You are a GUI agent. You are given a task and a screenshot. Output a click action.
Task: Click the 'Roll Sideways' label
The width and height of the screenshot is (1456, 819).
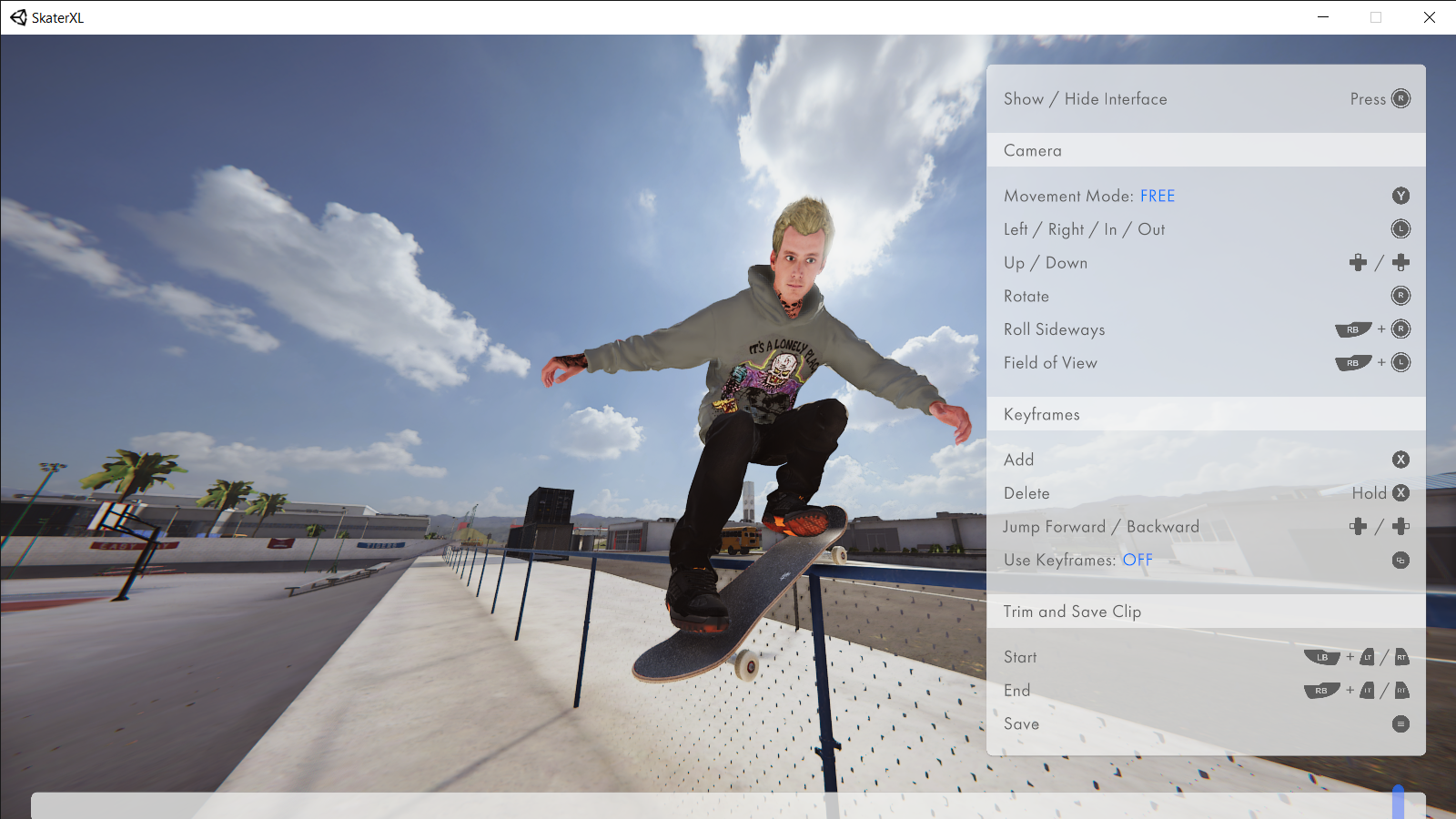[1055, 329]
